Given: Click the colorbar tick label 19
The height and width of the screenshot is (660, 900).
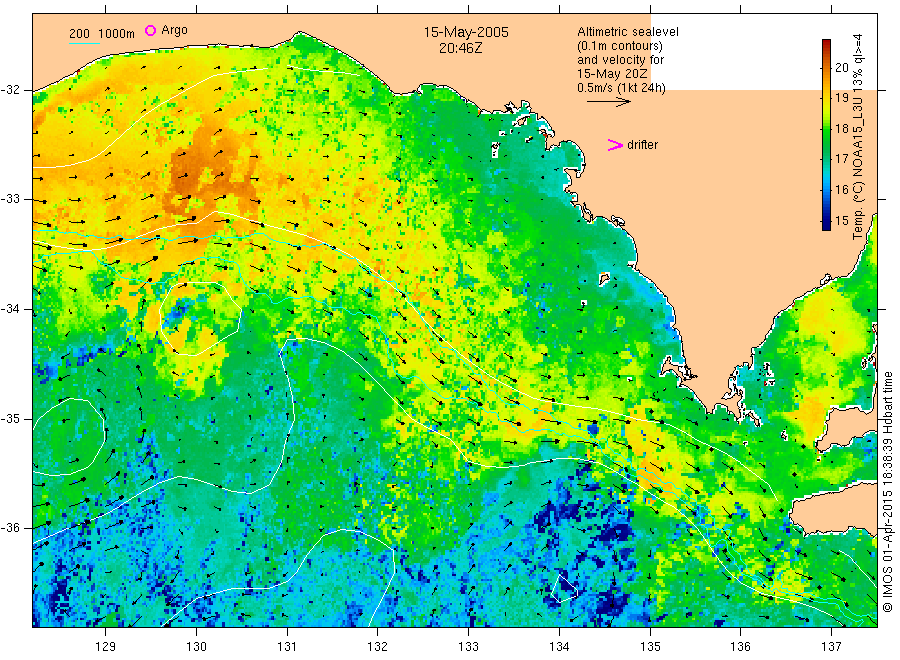Looking at the screenshot, I should click(841, 98).
